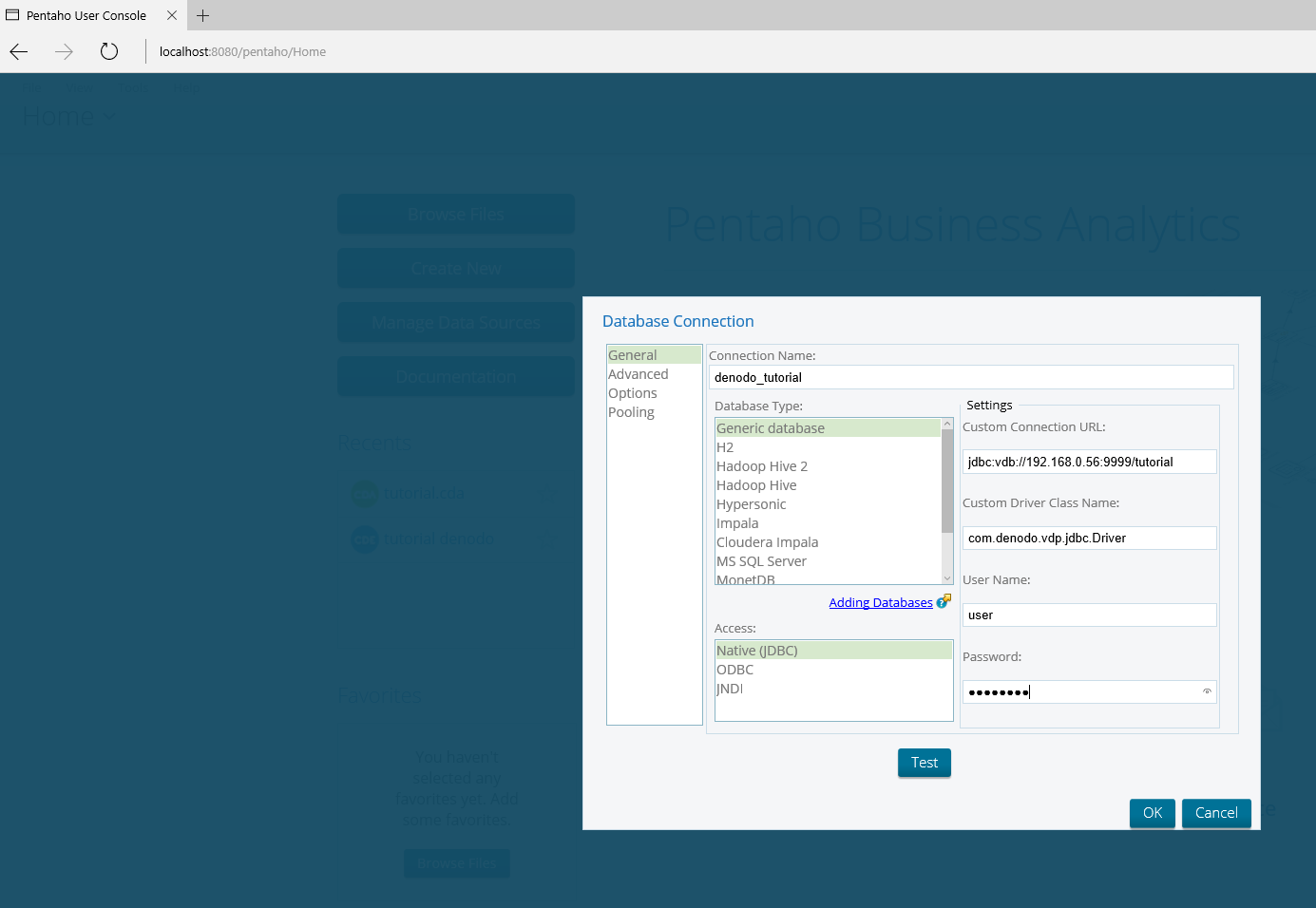Viewport: 1316px width, 908px height.
Task: Select MonetDB database type
Action: (x=828, y=578)
